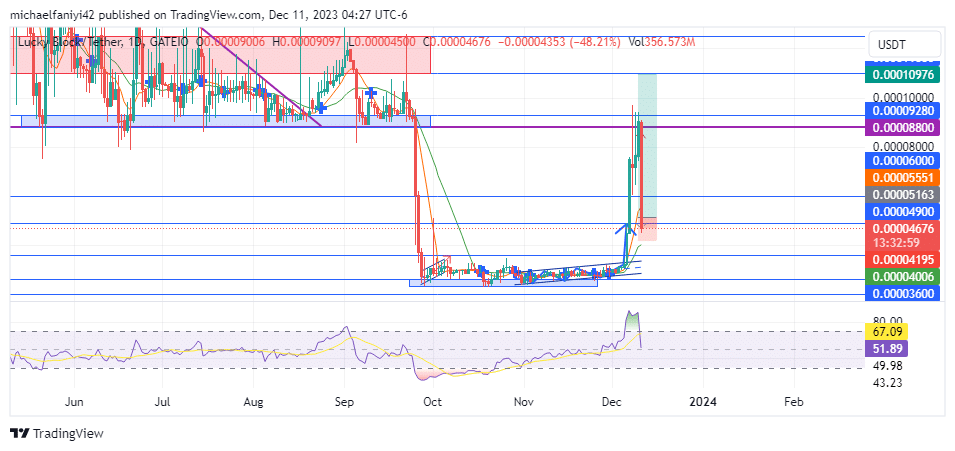Select the 0.00006000 price label
The height and width of the screenshot is (451, 955).
(x=903, y=161)
